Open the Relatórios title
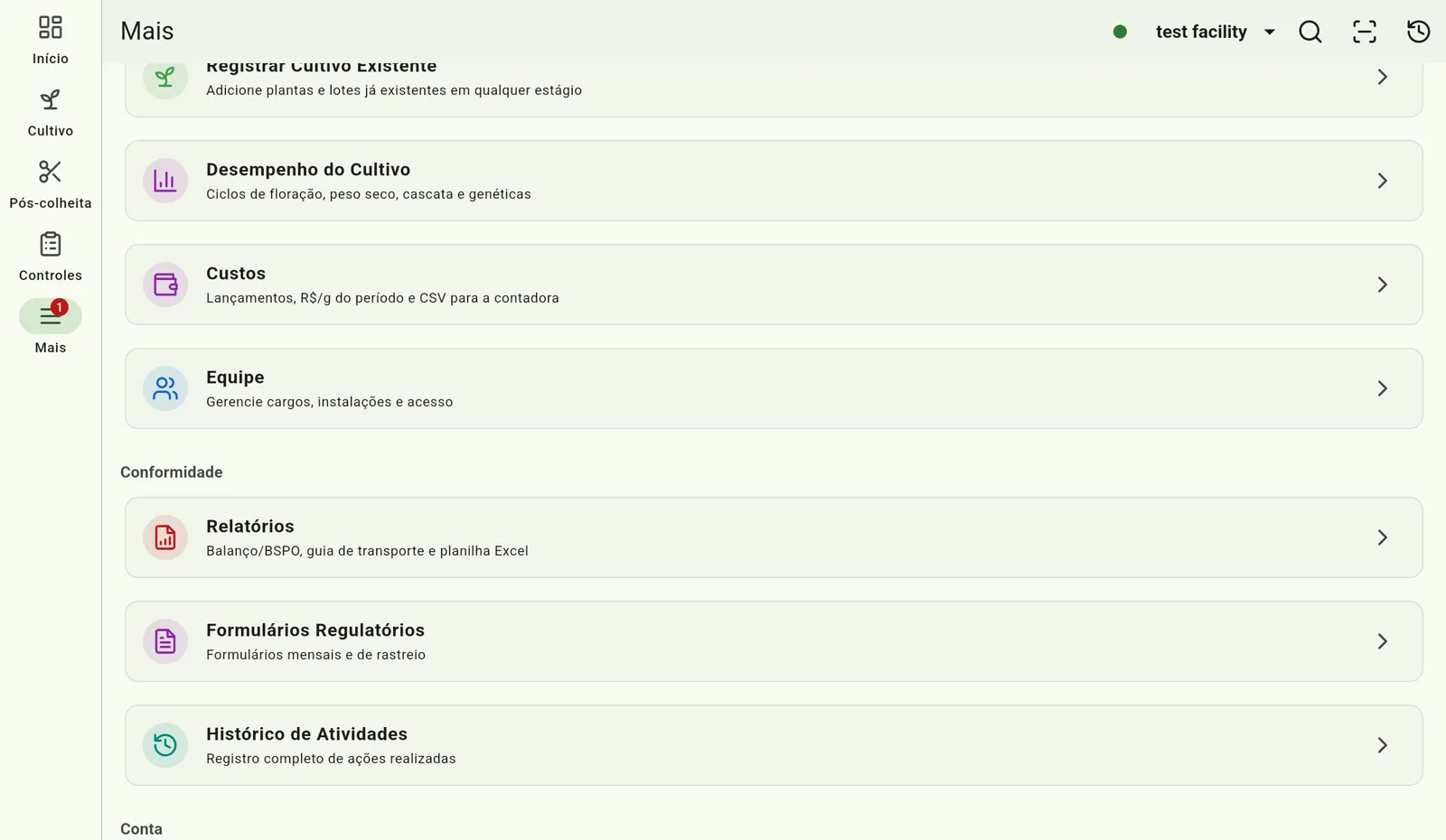This screenshot has width=1446, height=840. 250,527
